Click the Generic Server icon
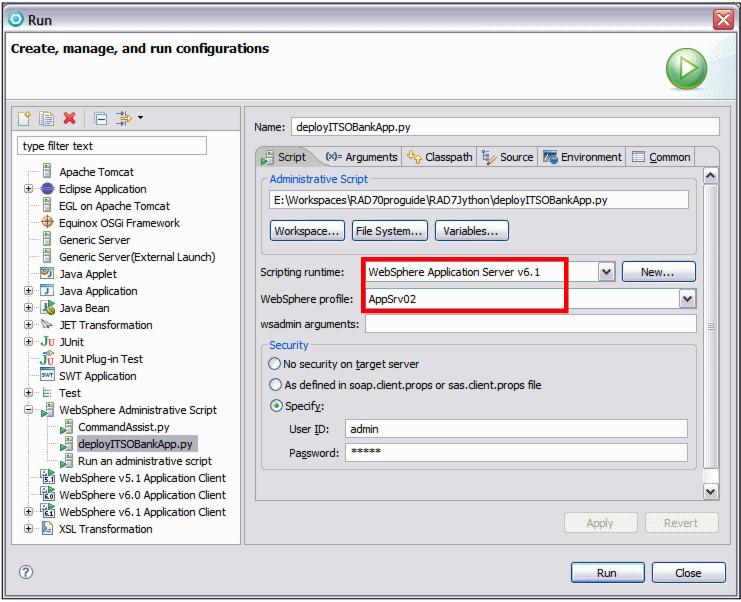741x602 pixels. [47, 239]
